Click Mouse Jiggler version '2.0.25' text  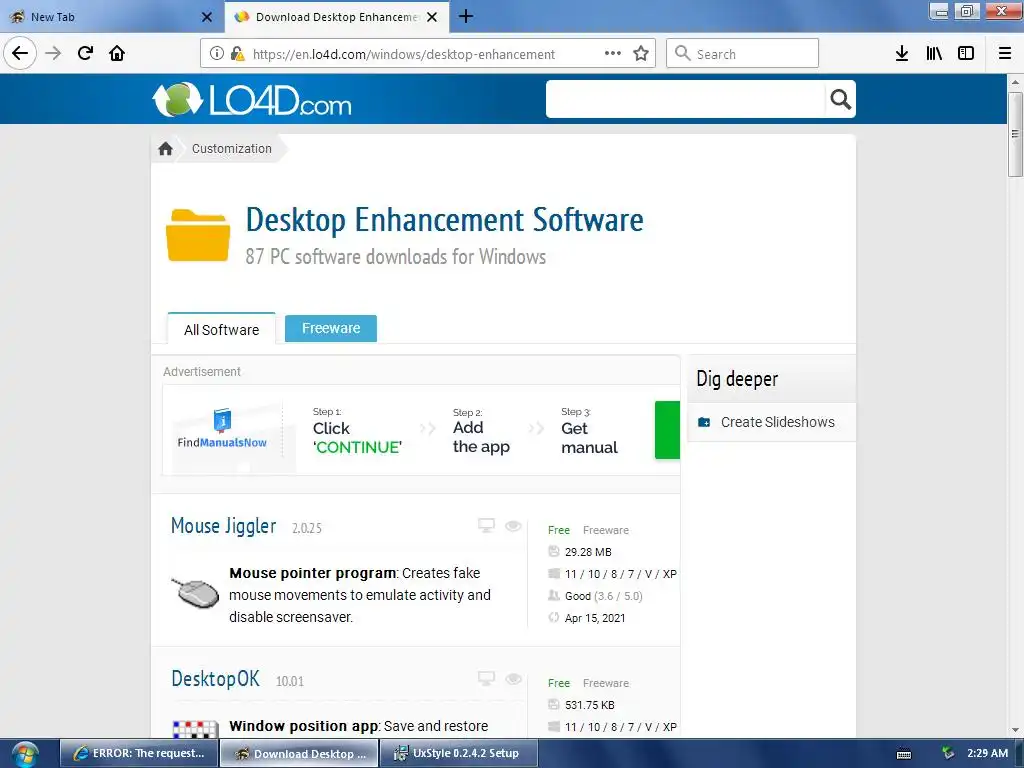tap(307, 528)
